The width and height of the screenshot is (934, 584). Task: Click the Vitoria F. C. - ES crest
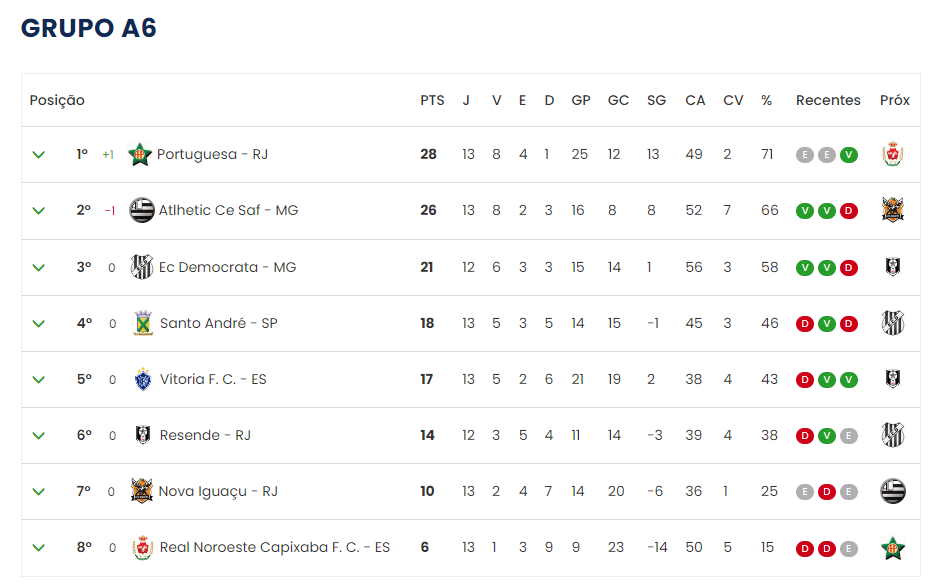[142, 379]
